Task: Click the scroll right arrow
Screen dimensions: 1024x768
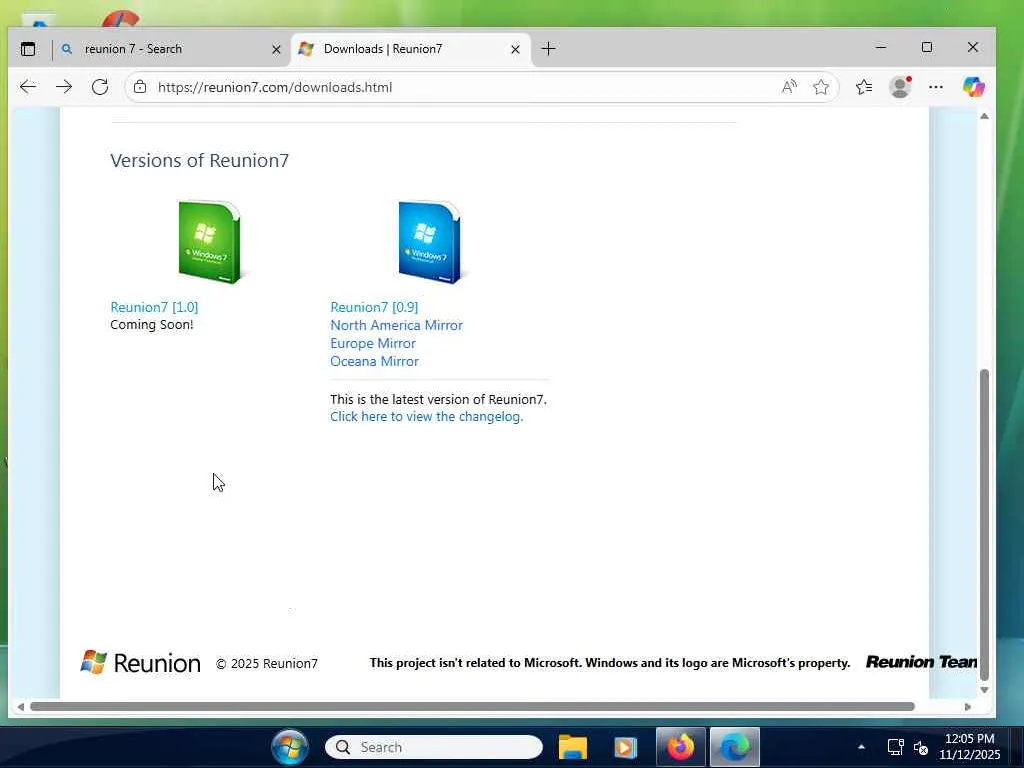Action: click(x=968, y=707)
